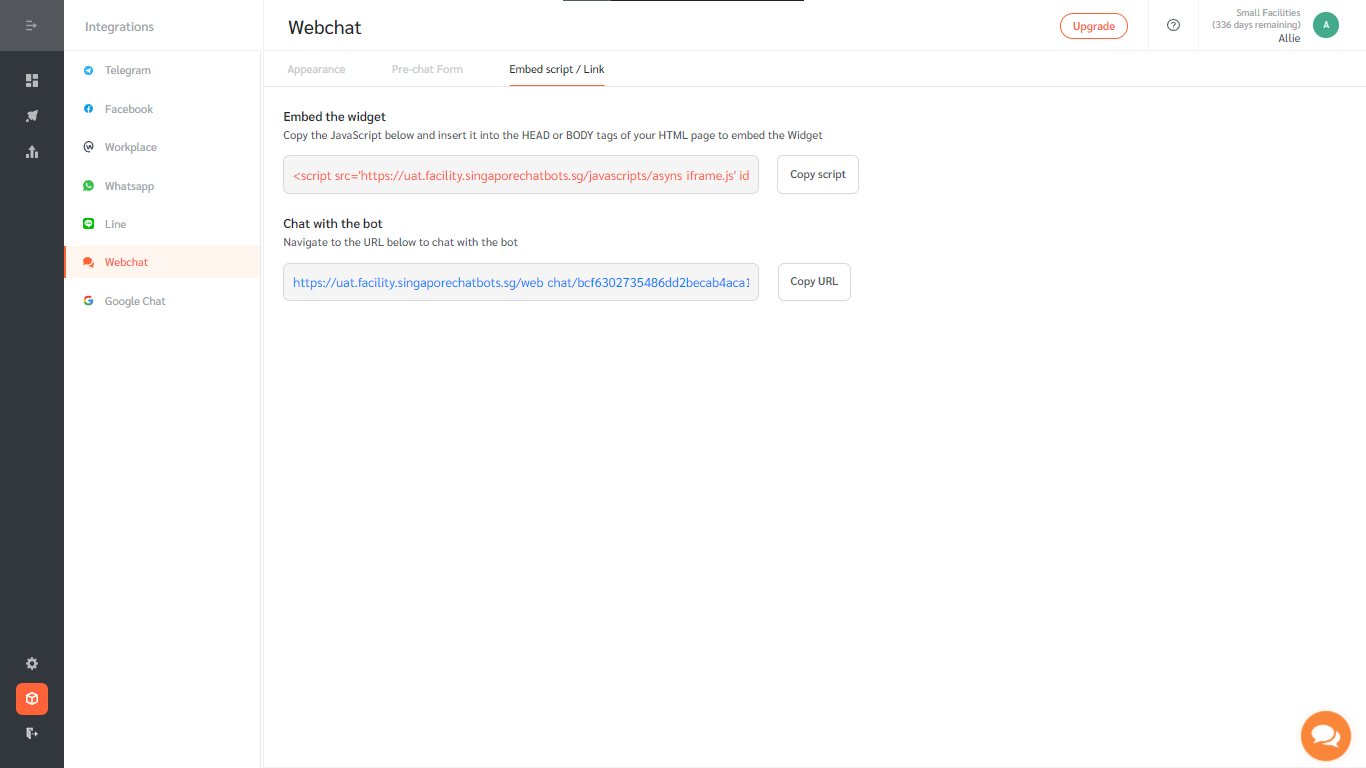Click the logout icon at sidebar bottom
Image resolution: width=1366 pixels, height=768 pixels.
pos(31,733)
